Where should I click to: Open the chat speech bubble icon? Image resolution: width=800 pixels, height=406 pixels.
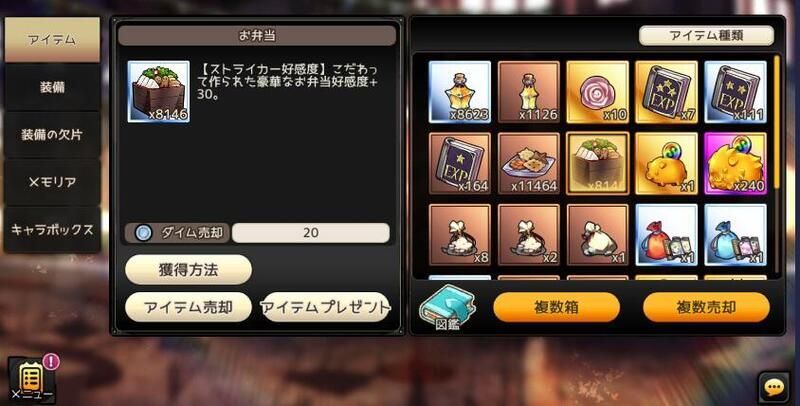point(774,388)
